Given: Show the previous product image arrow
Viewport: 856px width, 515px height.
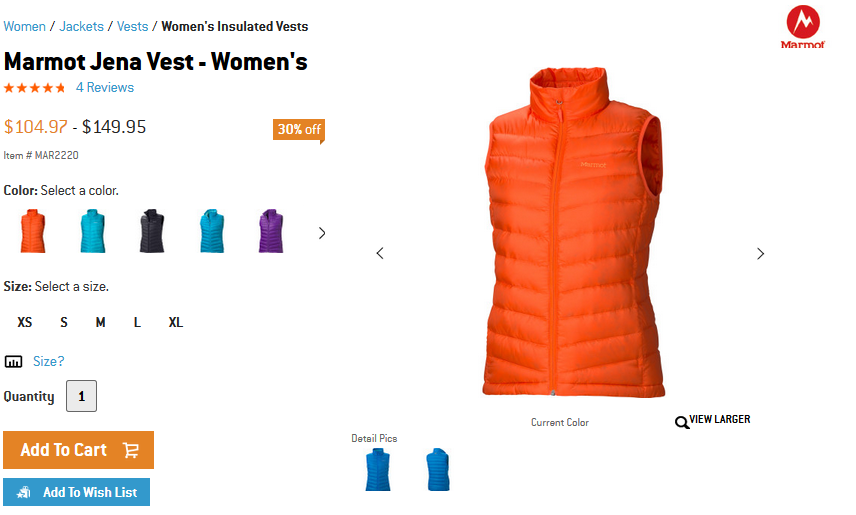Looking at the screenshot, I should (x=380, y=253).
